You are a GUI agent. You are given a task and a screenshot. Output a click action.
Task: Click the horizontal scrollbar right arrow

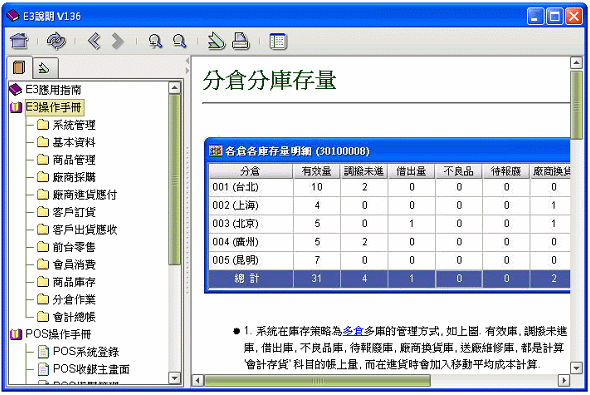click(x=563, y=380)
